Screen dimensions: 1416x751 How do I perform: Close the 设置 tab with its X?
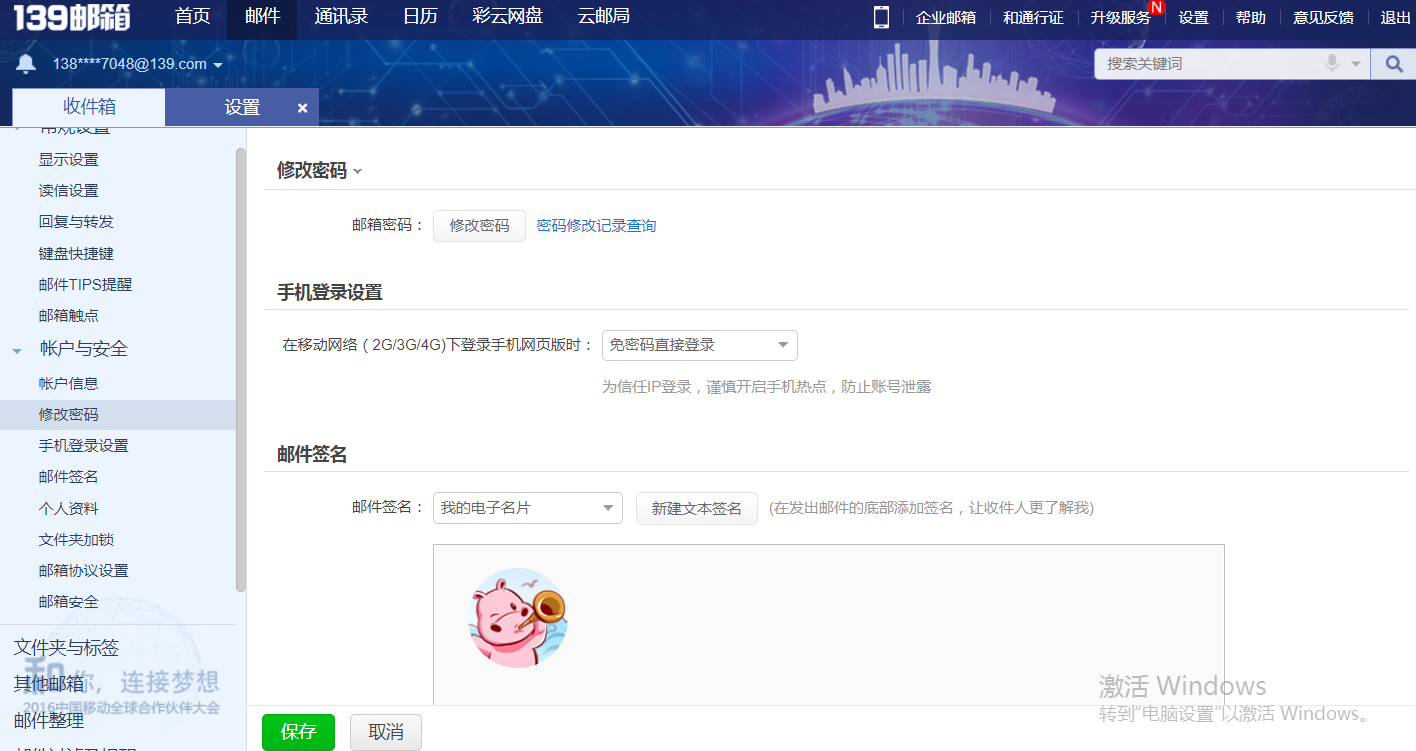coord(302,108)
